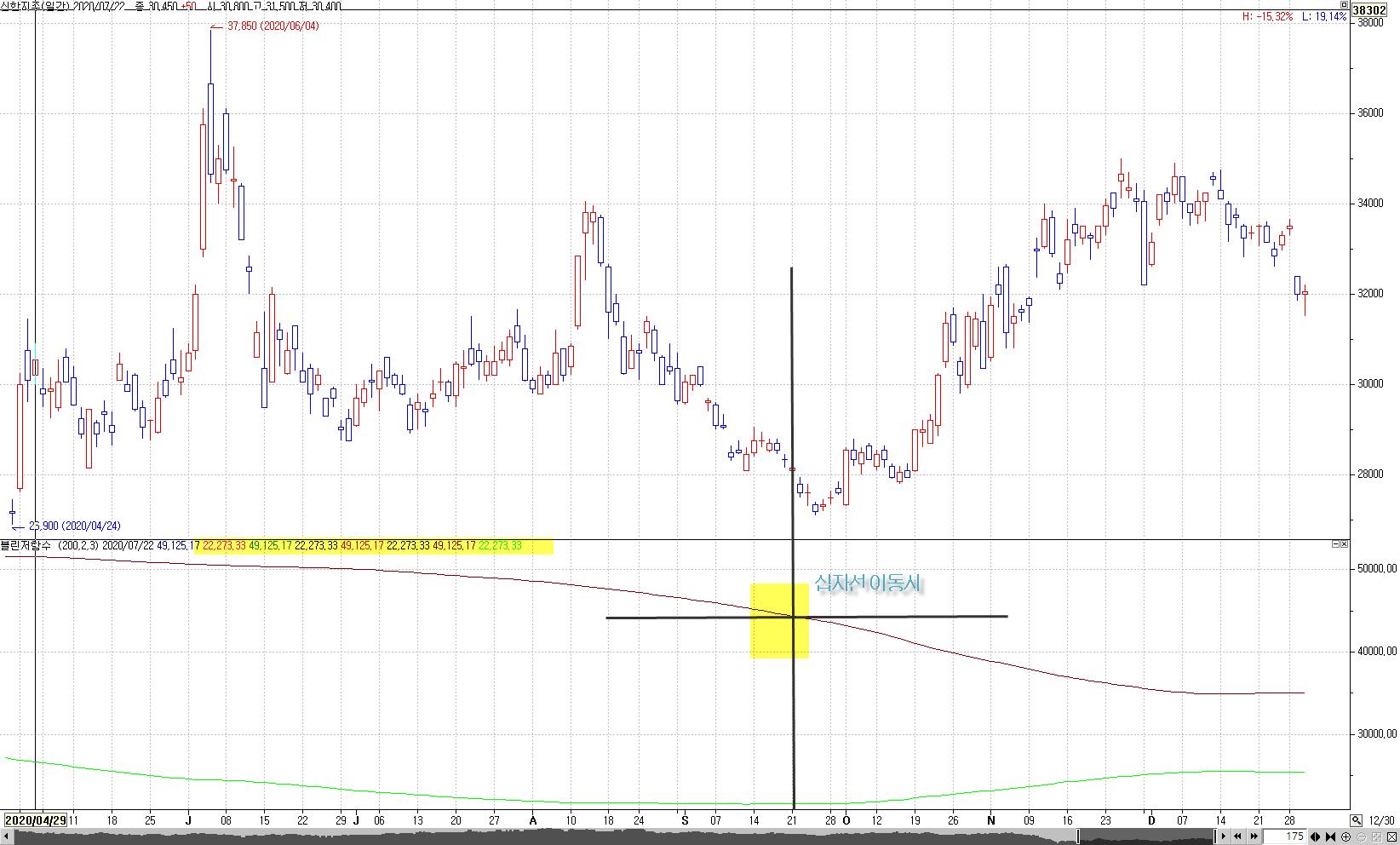Click the 2020/04/29 date label on axis
This screenshot has width=1400, height=845.
pyautogui.click(x=36, y=820)
